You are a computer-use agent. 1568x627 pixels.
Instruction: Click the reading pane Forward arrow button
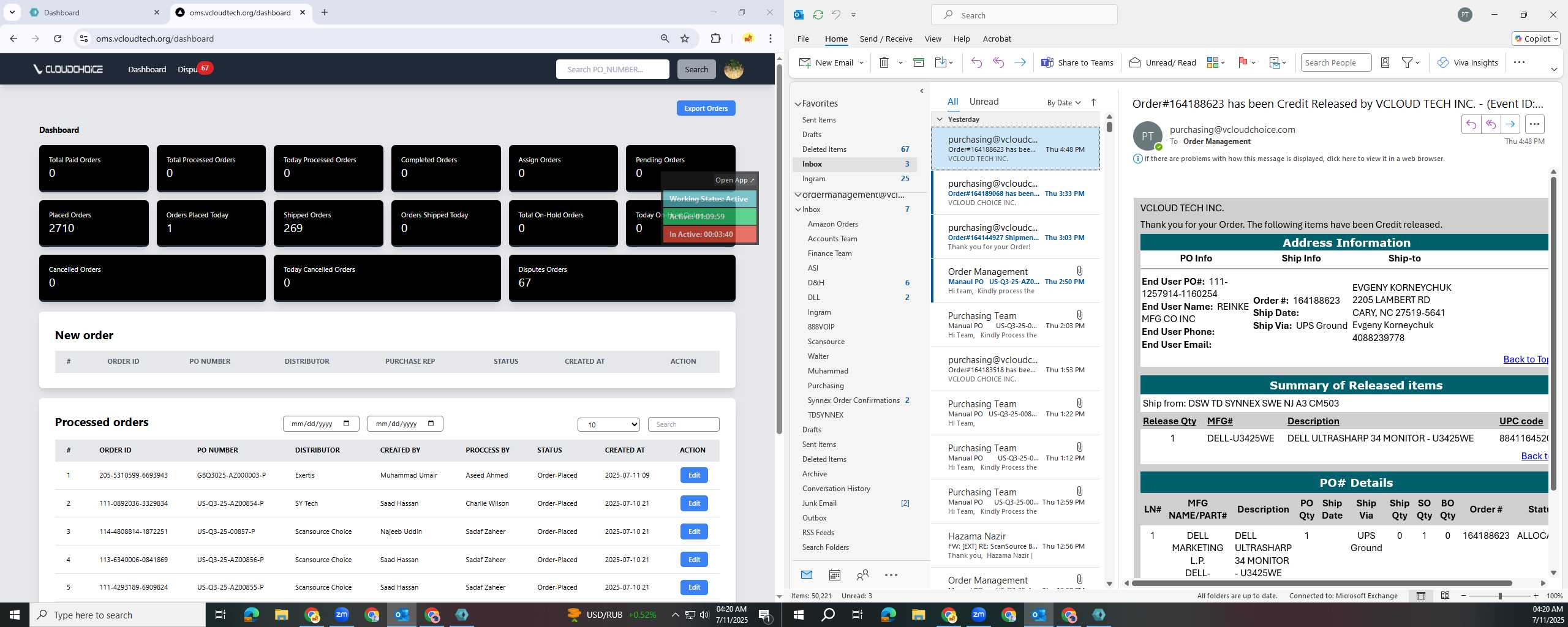coord(1510,124)
